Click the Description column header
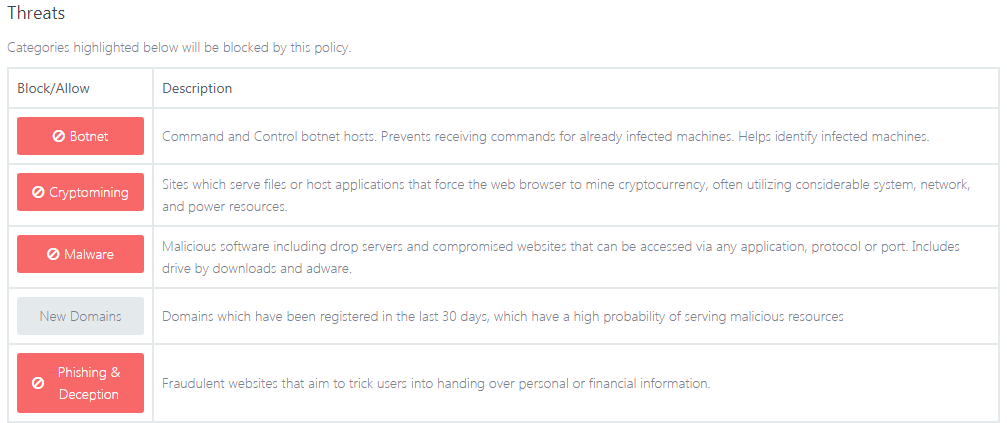The image size is (1007, 423). tap(197, 89)
